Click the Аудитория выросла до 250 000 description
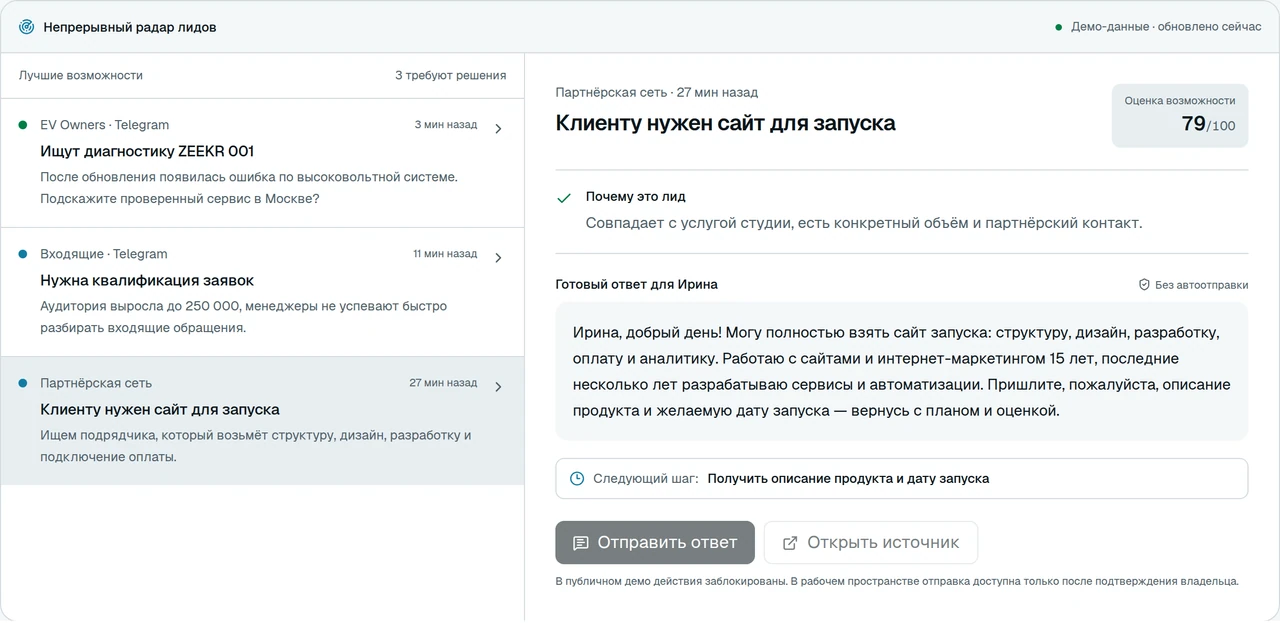Viewport: 1280px width, 623px height. click(244, 317)
